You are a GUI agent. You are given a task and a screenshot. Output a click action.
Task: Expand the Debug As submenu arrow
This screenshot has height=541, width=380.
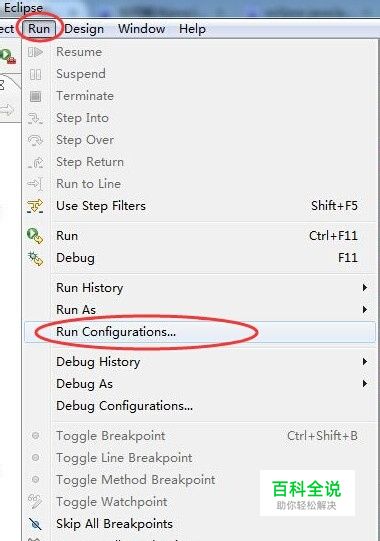coord(364,383)
